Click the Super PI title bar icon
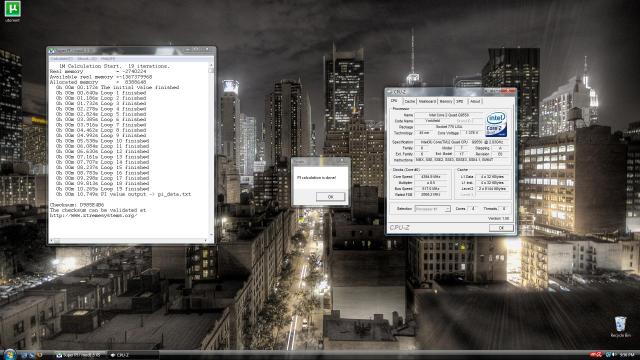Screen dimensions: 640x360 tap(51, 51)
